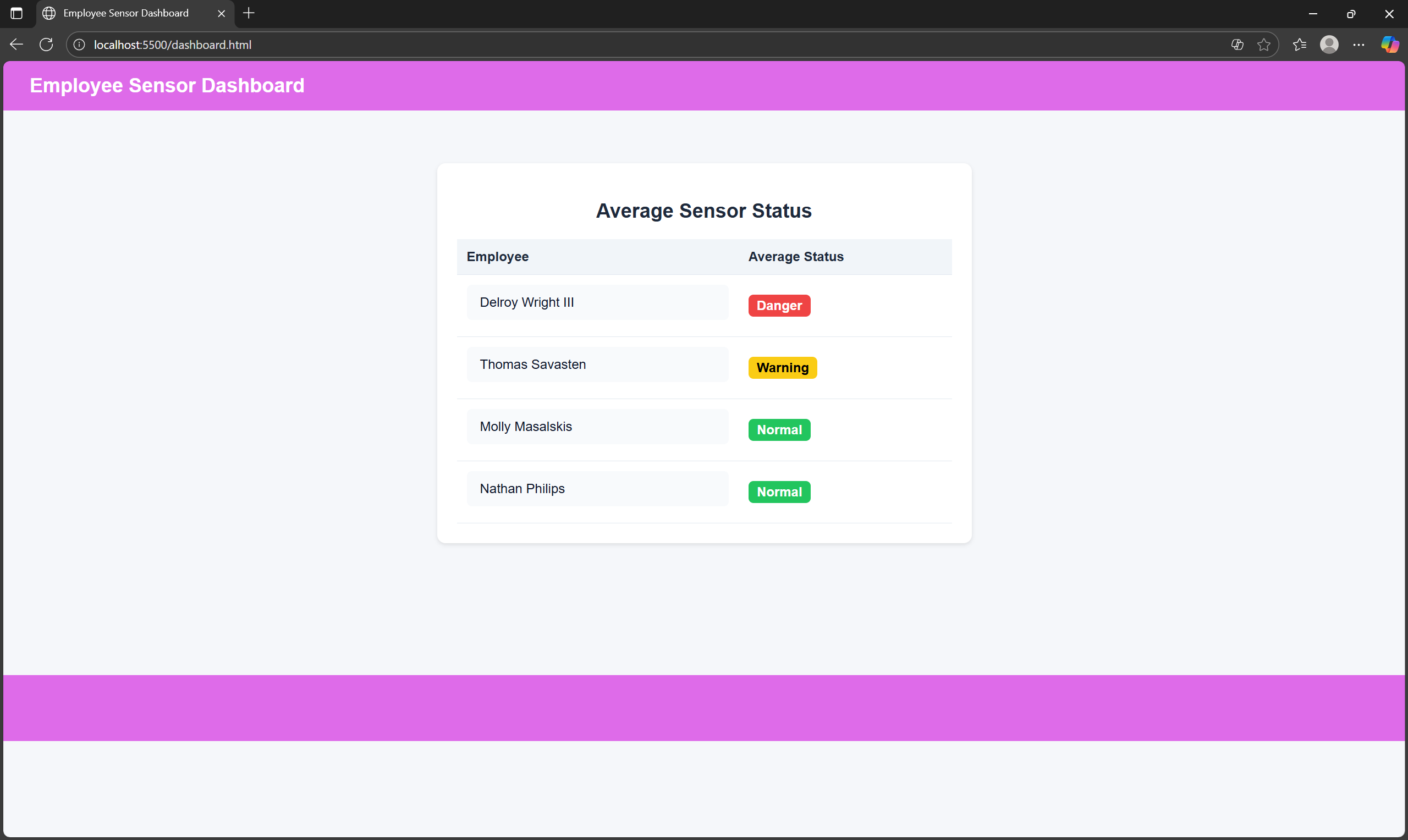Open the tab actions menu icon
Screen dimensions: 1408x840
(16, 13)
